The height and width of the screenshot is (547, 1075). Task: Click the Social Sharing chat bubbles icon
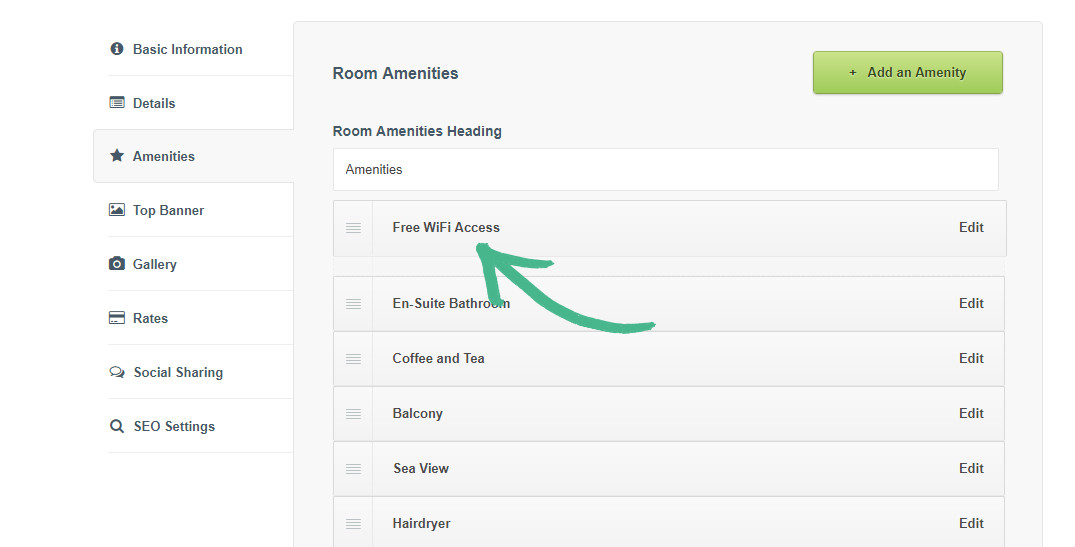click(x=117, y=372)
